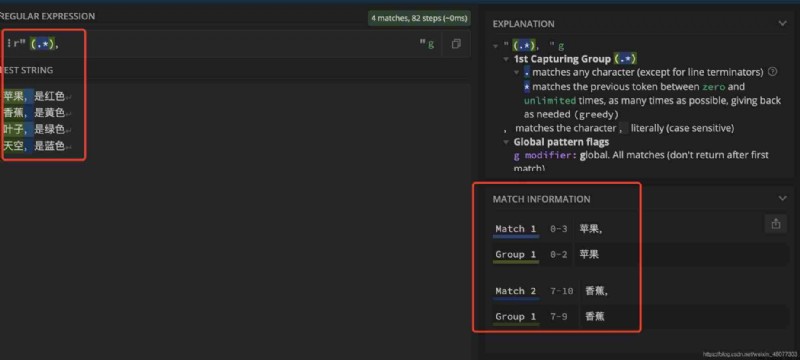Screen dimensions: 800x360
Task: Click 'matches the character , literally' line
Action: [x=618, y=128]
